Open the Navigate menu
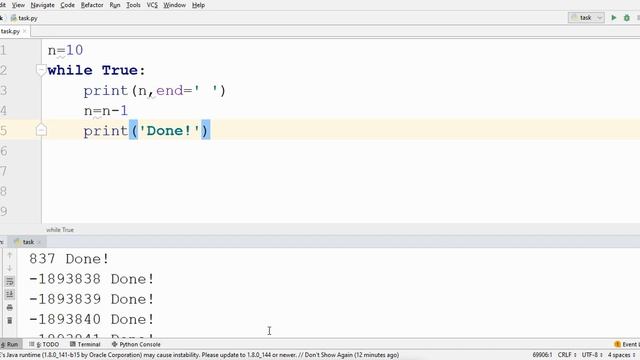 point(42,5)
